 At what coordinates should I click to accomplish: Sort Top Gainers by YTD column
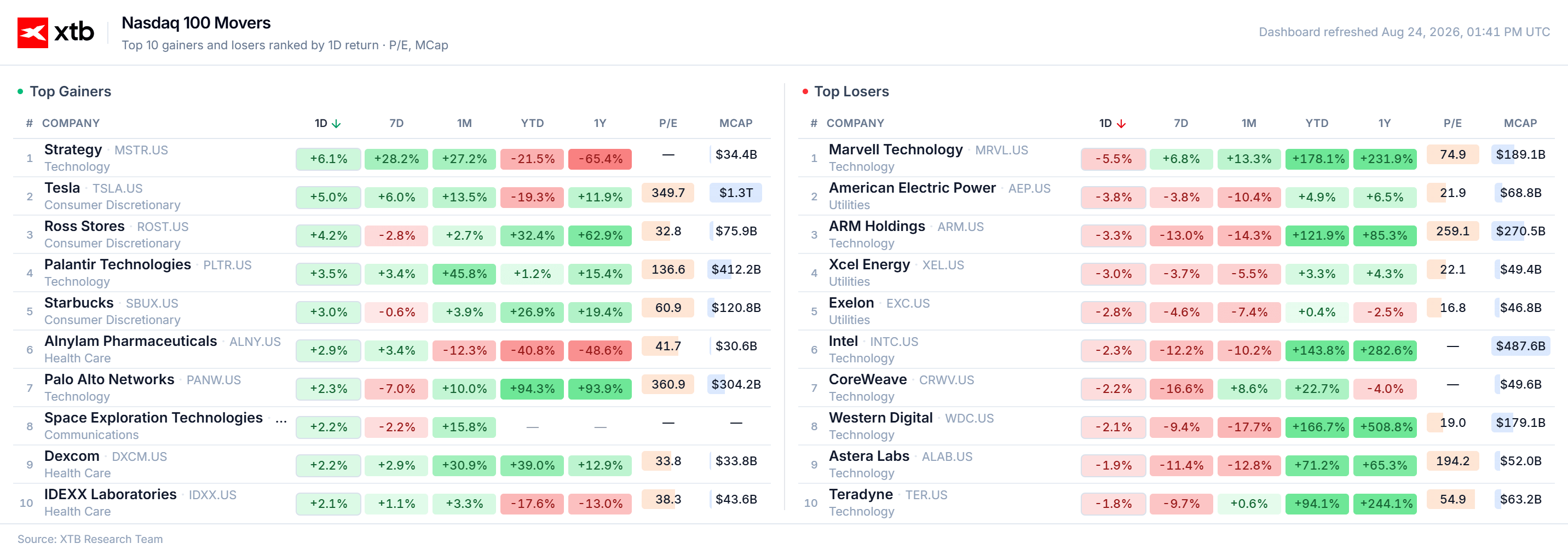click(x=532, y=124)
